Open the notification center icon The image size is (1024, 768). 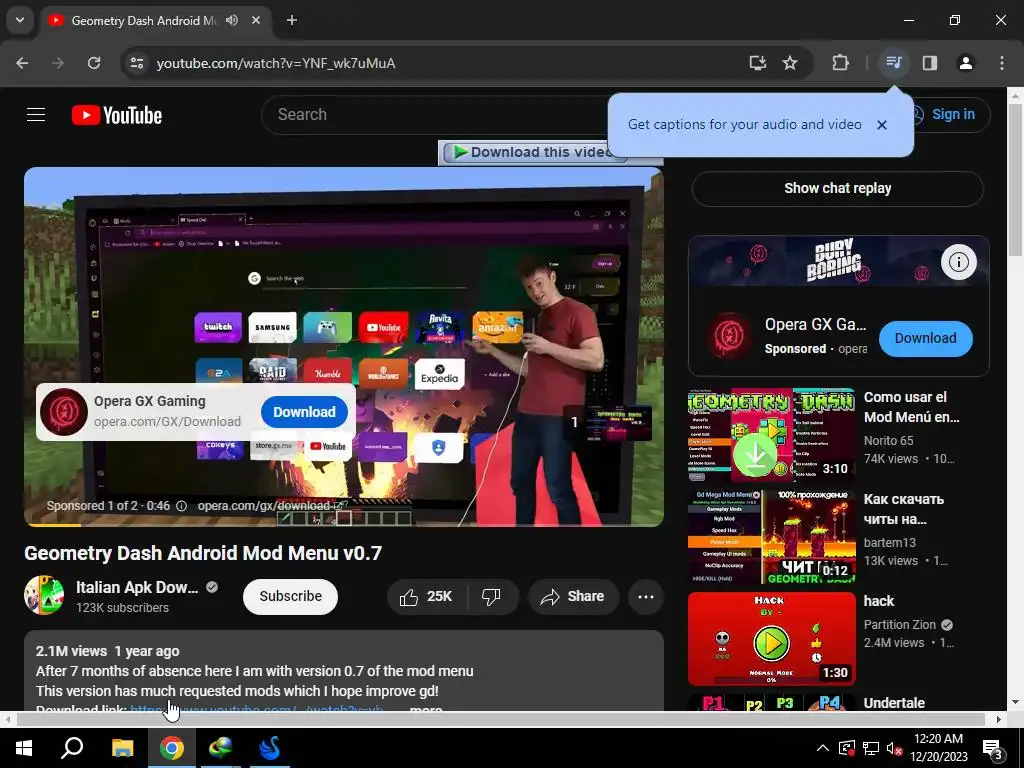pyautogui.click(x=993, y=748)
